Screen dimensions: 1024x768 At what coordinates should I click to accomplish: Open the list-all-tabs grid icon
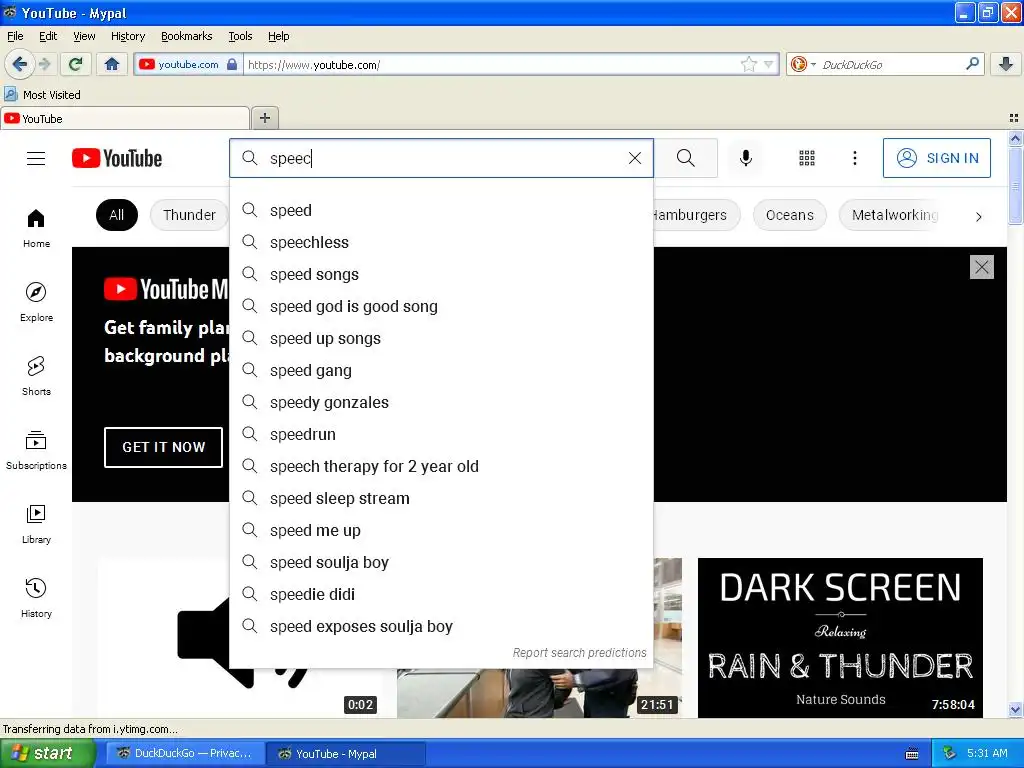coord(1014,118)
